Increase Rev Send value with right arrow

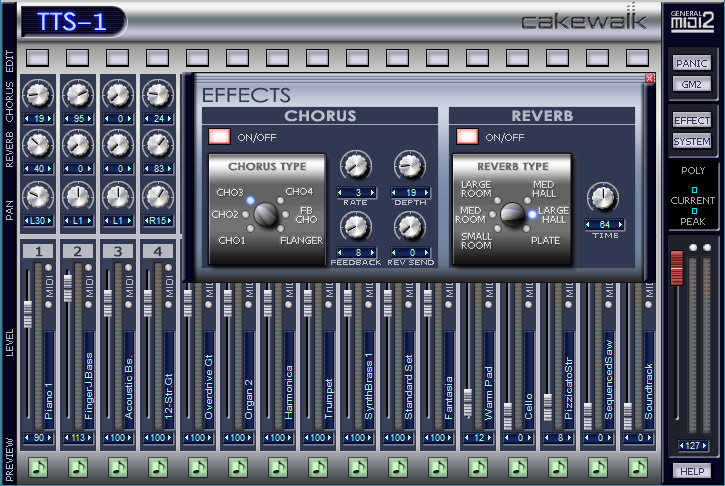(x=427, y=252)
